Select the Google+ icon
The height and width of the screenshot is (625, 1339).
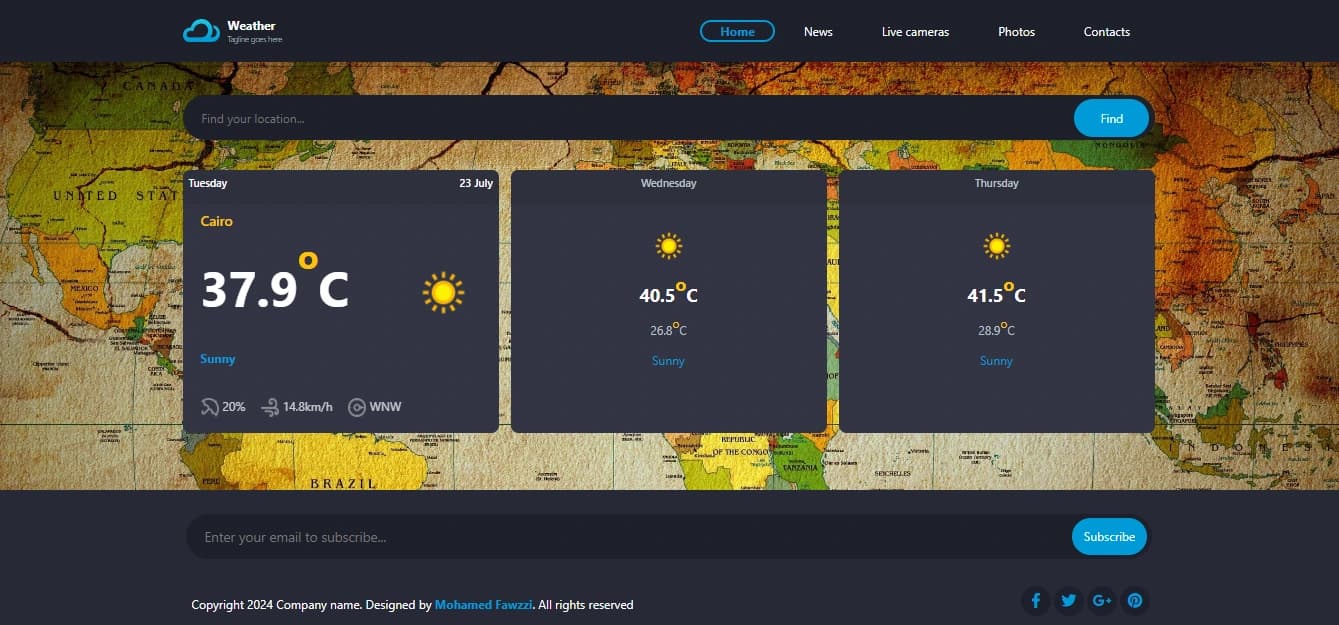pos(1102,600)
